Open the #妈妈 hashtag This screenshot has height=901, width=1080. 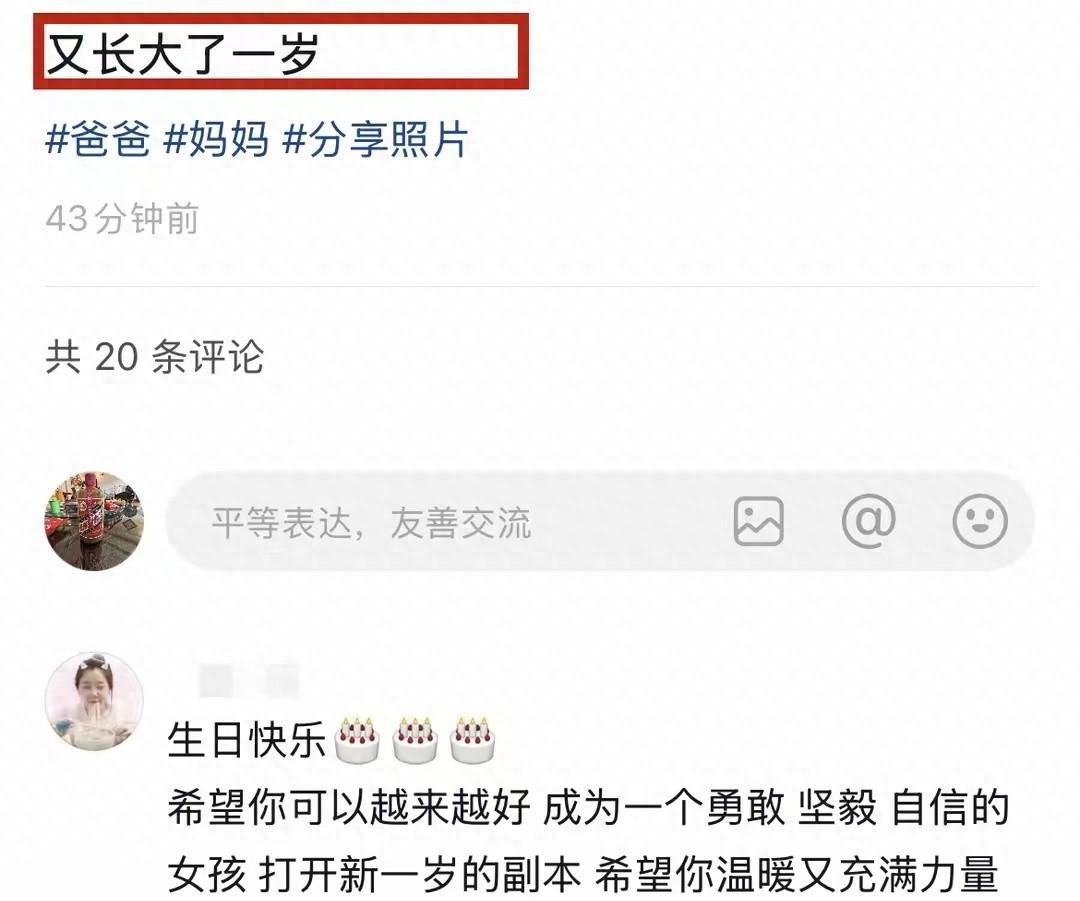click(216, 139)
